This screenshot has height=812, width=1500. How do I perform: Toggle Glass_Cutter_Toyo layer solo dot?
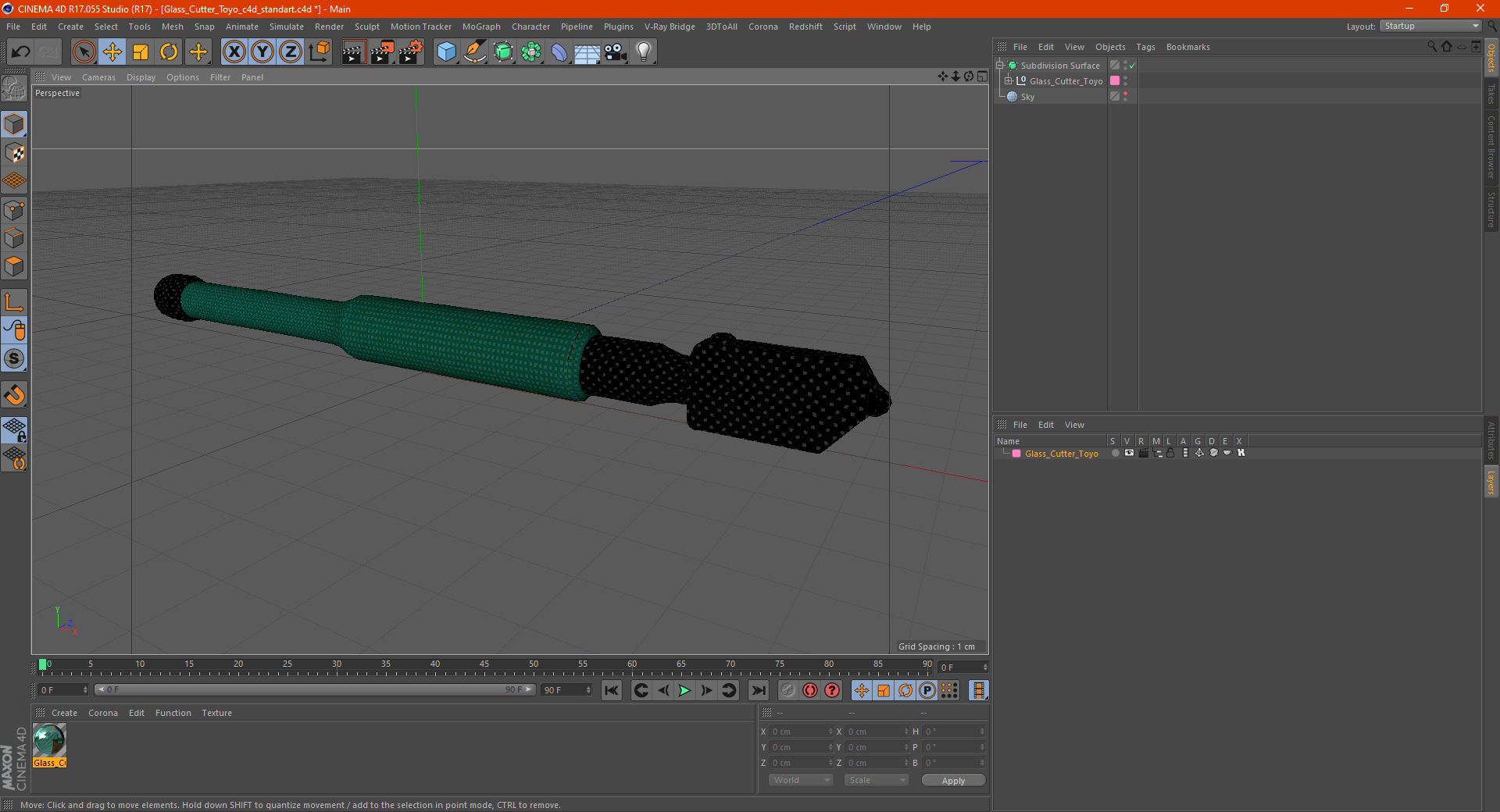pos(1115,453)
